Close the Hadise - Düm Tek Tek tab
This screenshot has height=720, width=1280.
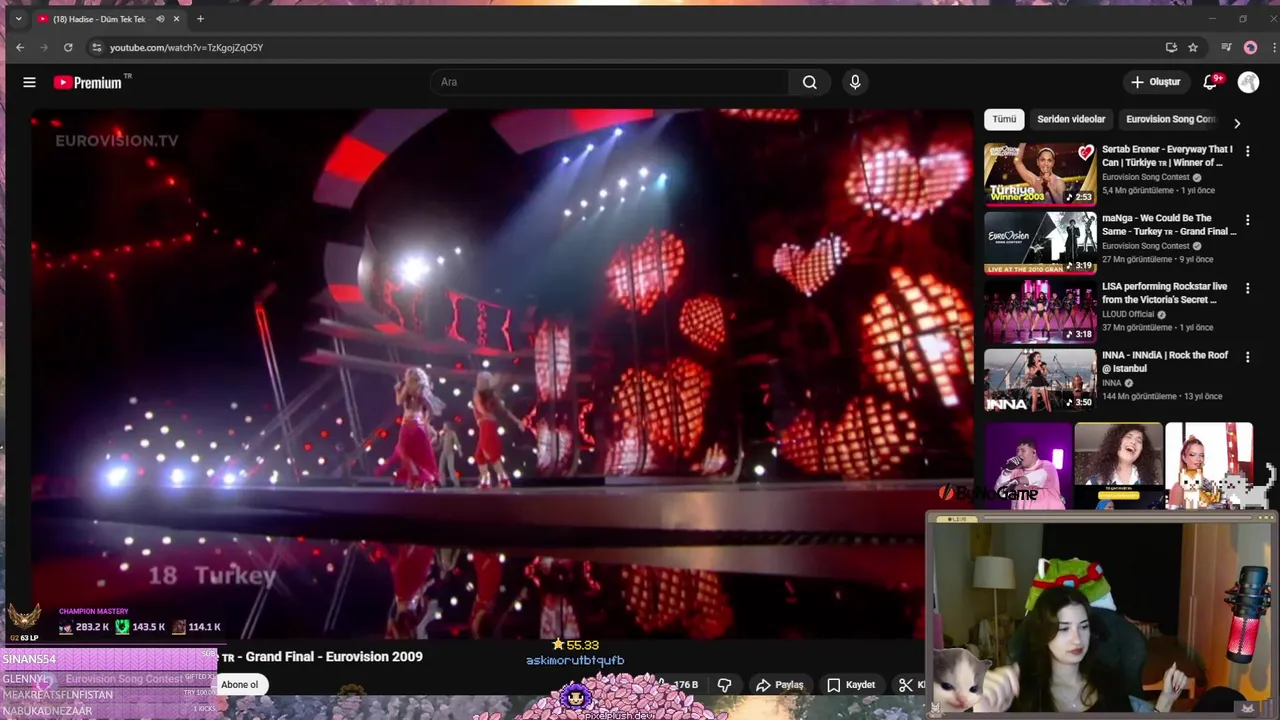pyautogui.click(x=177, y=19)
